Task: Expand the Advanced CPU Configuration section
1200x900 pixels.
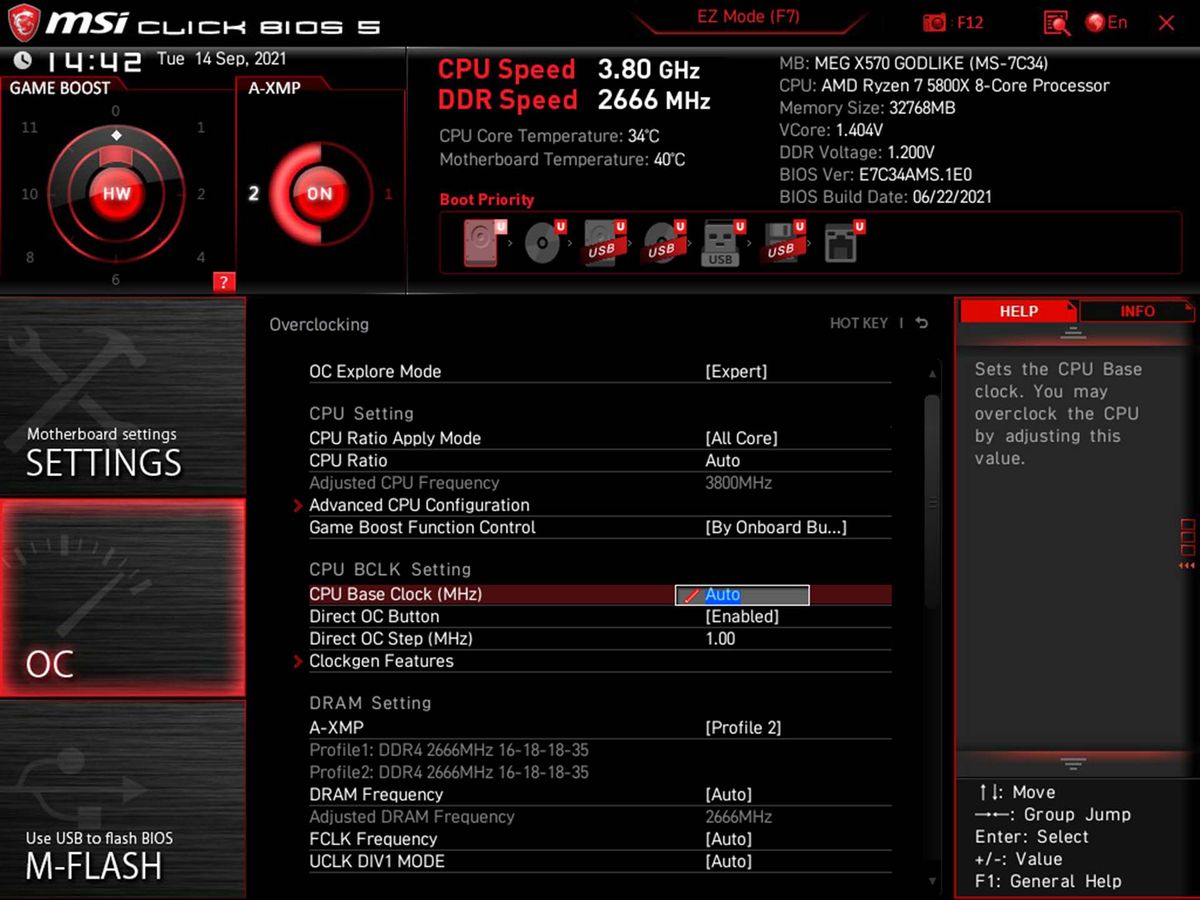Action: (420, 505)
